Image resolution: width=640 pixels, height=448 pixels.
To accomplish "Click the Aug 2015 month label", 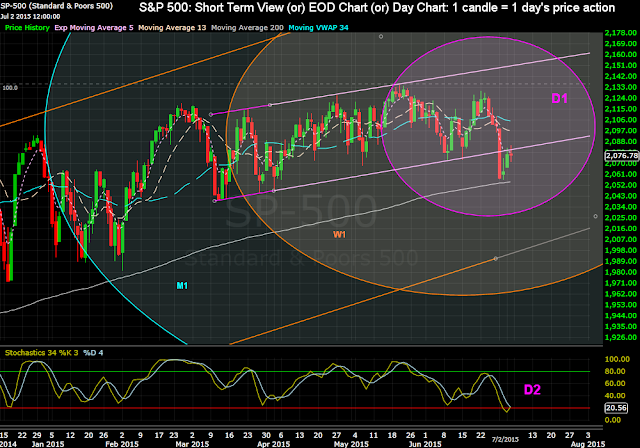I will pos(588,444).
